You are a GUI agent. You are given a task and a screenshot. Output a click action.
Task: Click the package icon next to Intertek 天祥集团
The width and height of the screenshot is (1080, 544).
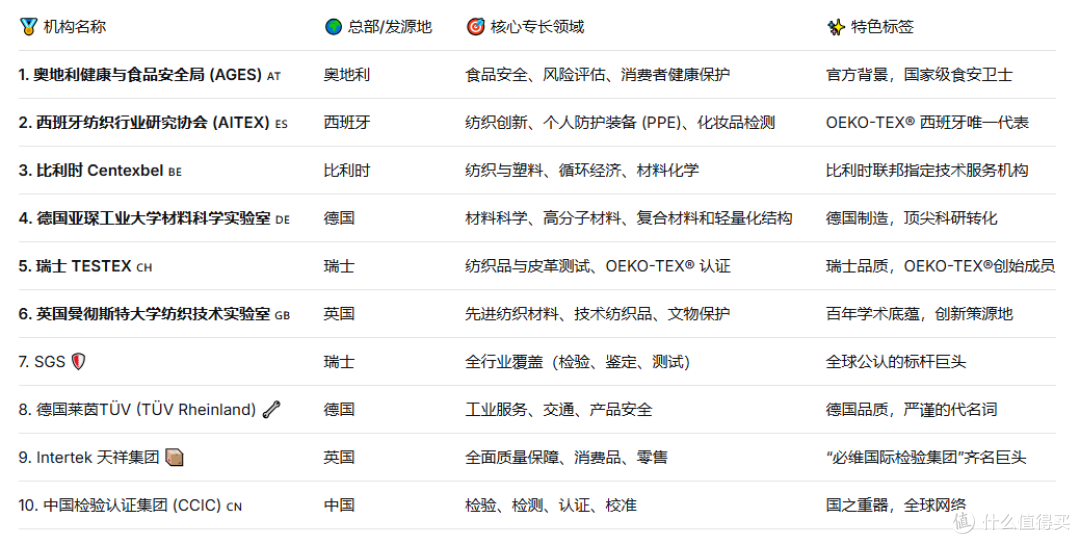pos(174,457)
